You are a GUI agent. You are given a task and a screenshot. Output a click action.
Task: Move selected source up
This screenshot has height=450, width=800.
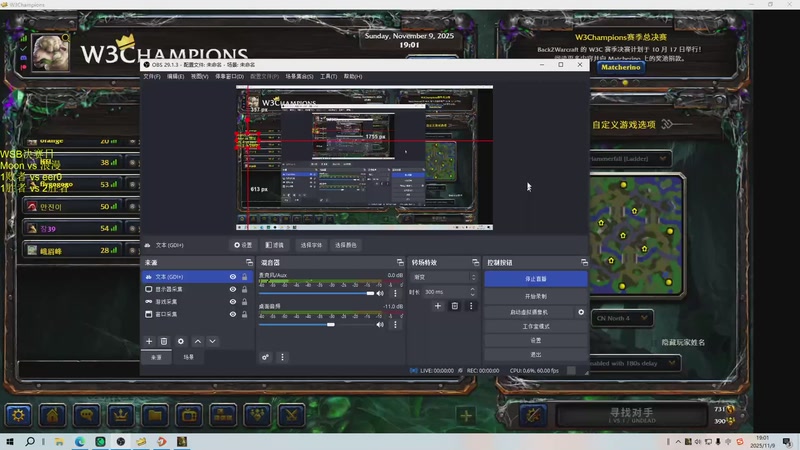point(197,341)
